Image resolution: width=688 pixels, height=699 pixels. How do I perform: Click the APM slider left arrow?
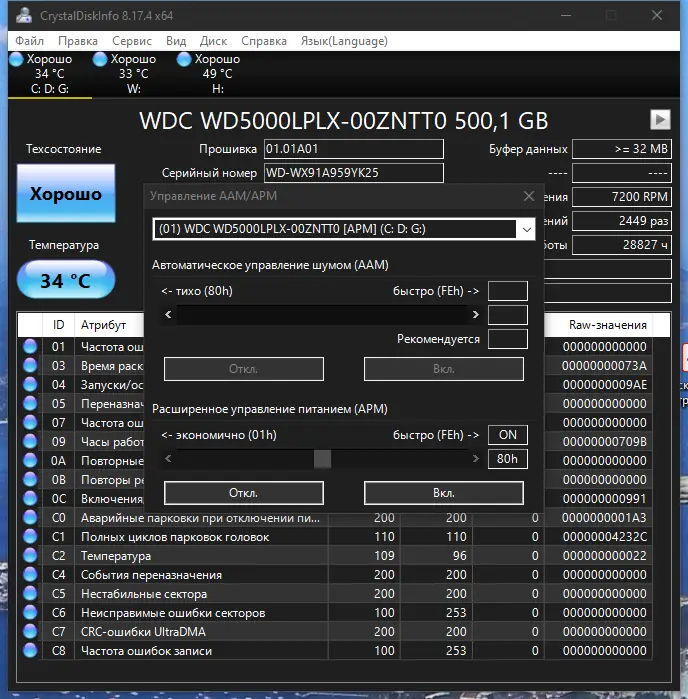coord(168,459)
